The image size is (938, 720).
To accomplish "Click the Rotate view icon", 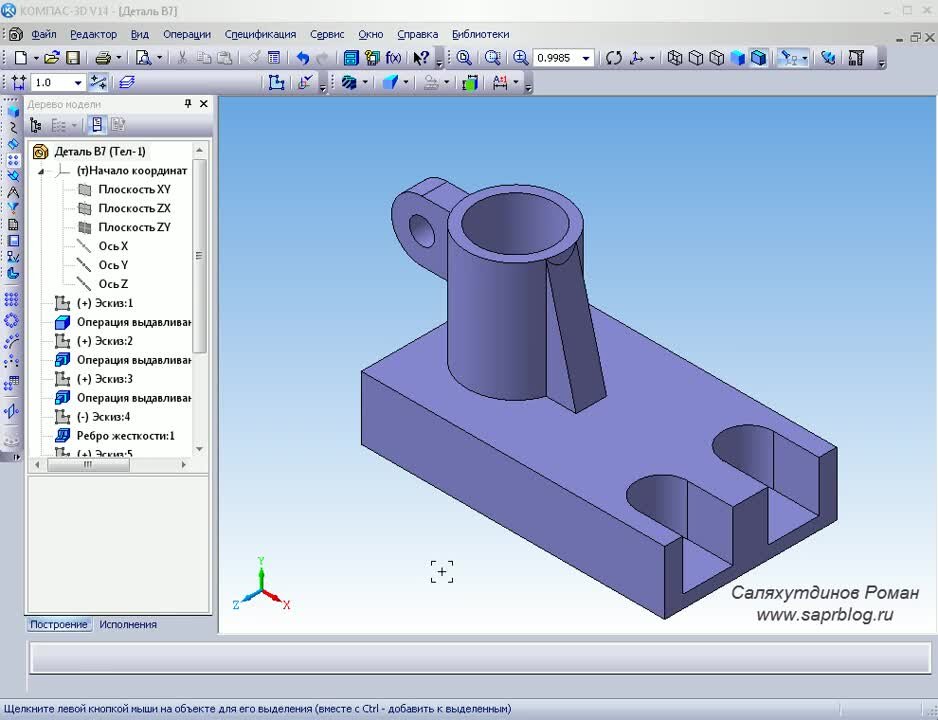I will pos(613,58).
